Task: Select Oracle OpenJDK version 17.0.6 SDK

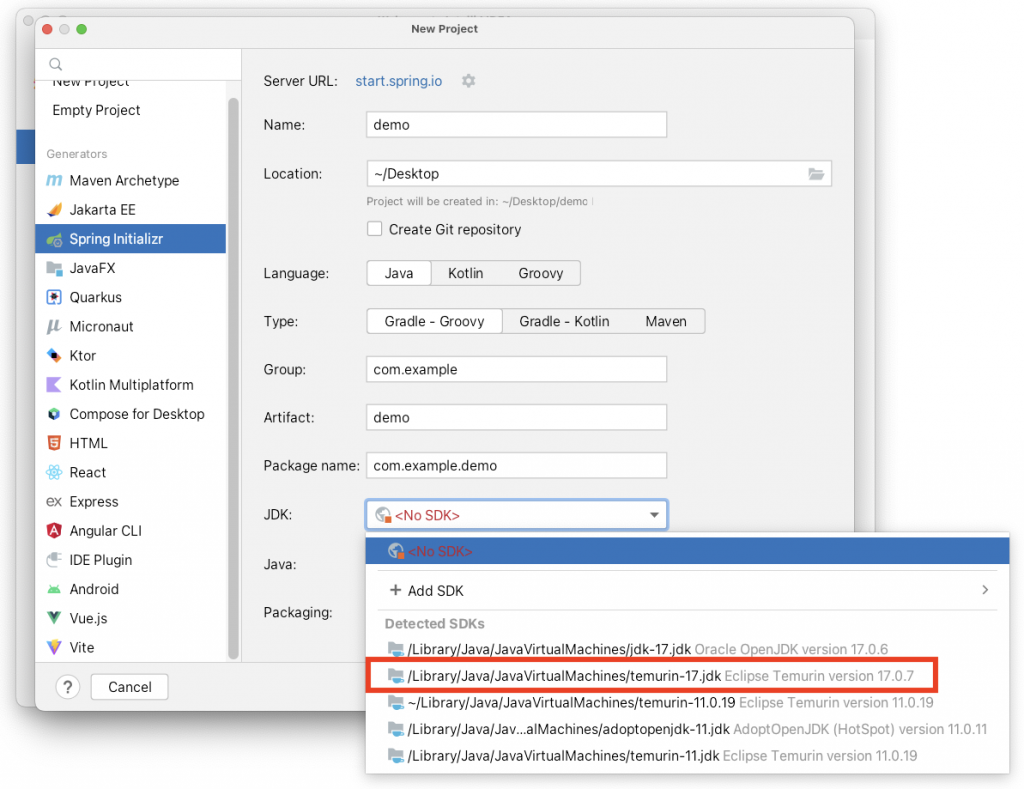Action: 687,649
